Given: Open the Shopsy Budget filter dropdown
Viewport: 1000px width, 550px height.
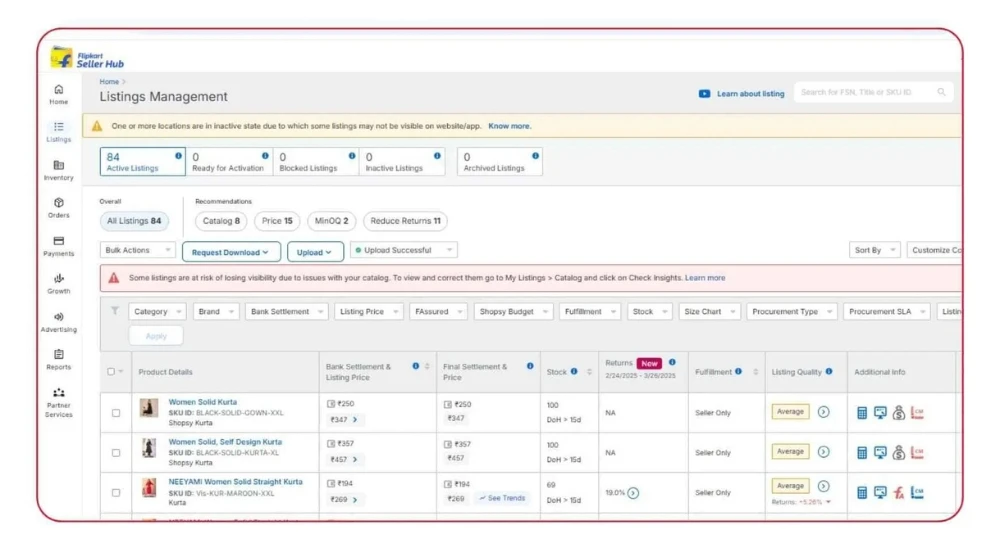Looking at the screenshot, I should (x=513, y=311).
